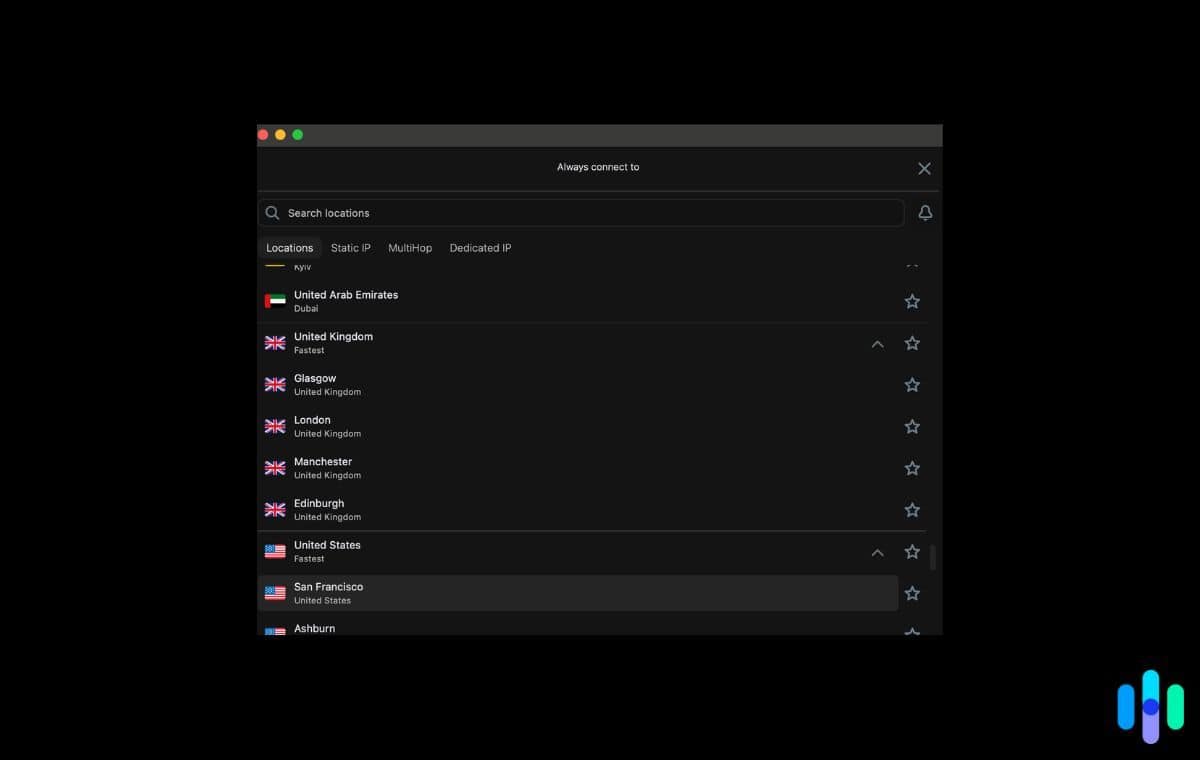Select the Dedicated IP tab
Viewport: 1200px width, 760px height.
coord(480,247)
